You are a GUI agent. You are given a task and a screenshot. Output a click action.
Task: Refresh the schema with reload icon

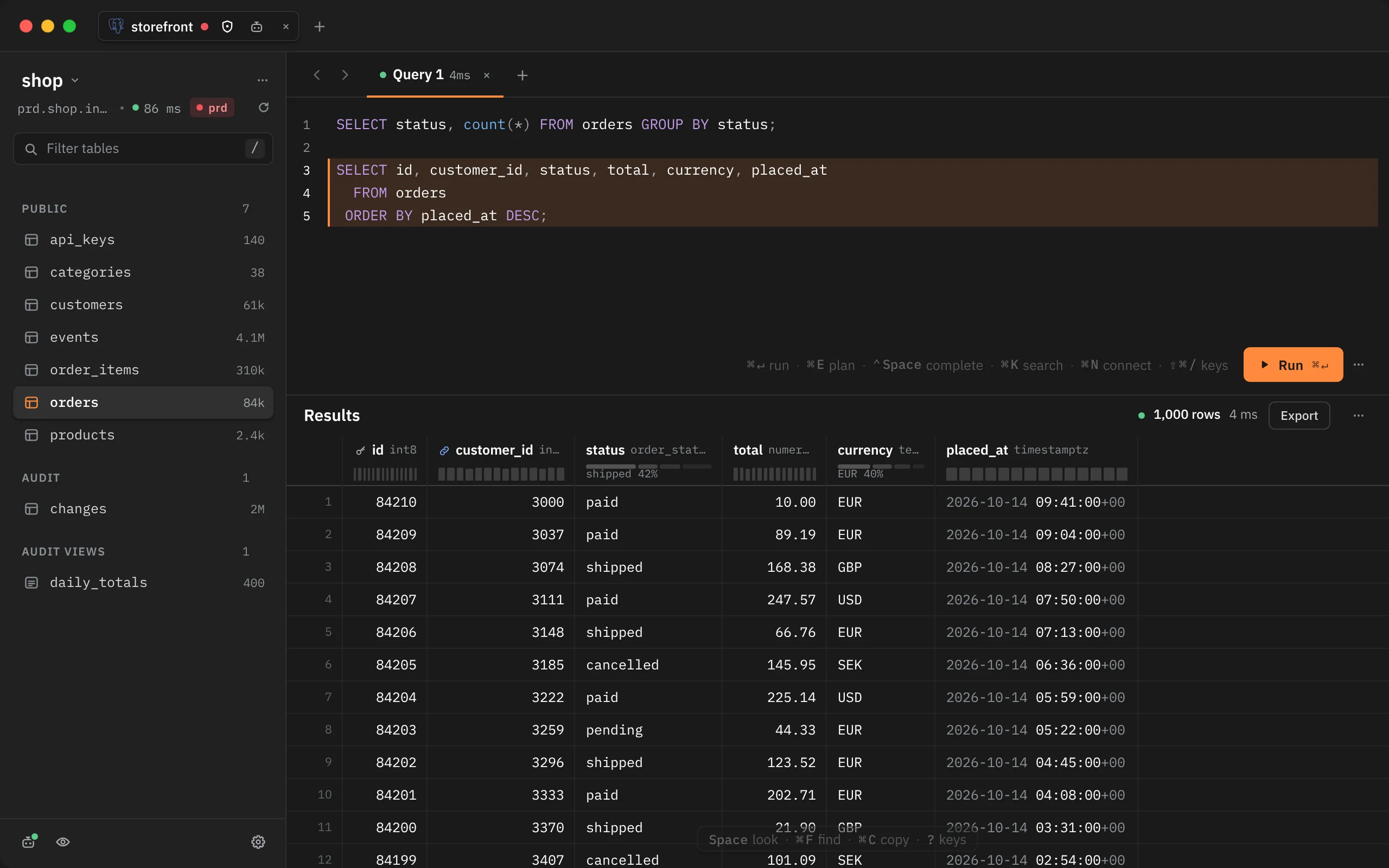(x=264, y=108)
